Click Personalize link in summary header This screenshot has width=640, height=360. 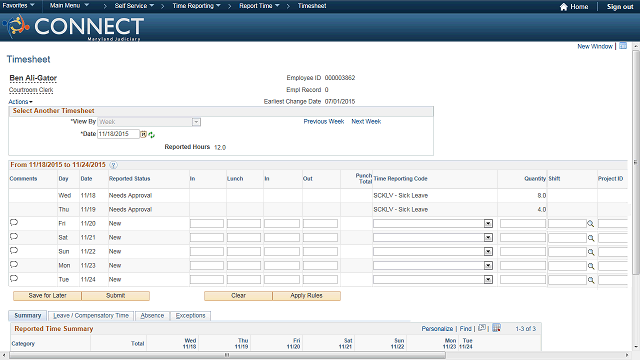[437, 329]
